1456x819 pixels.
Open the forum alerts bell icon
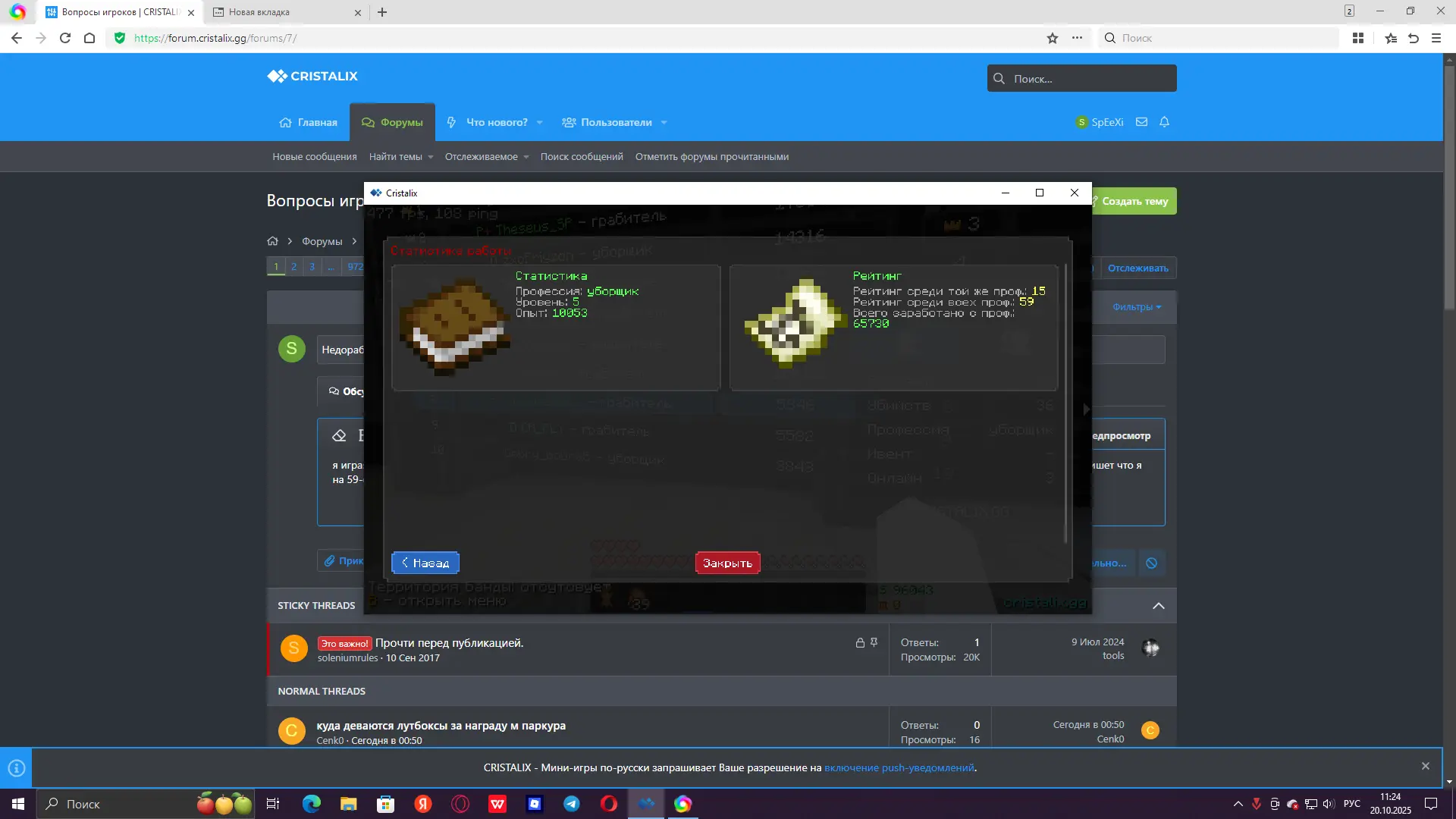pyautogui.click(x=1165, y=122)
